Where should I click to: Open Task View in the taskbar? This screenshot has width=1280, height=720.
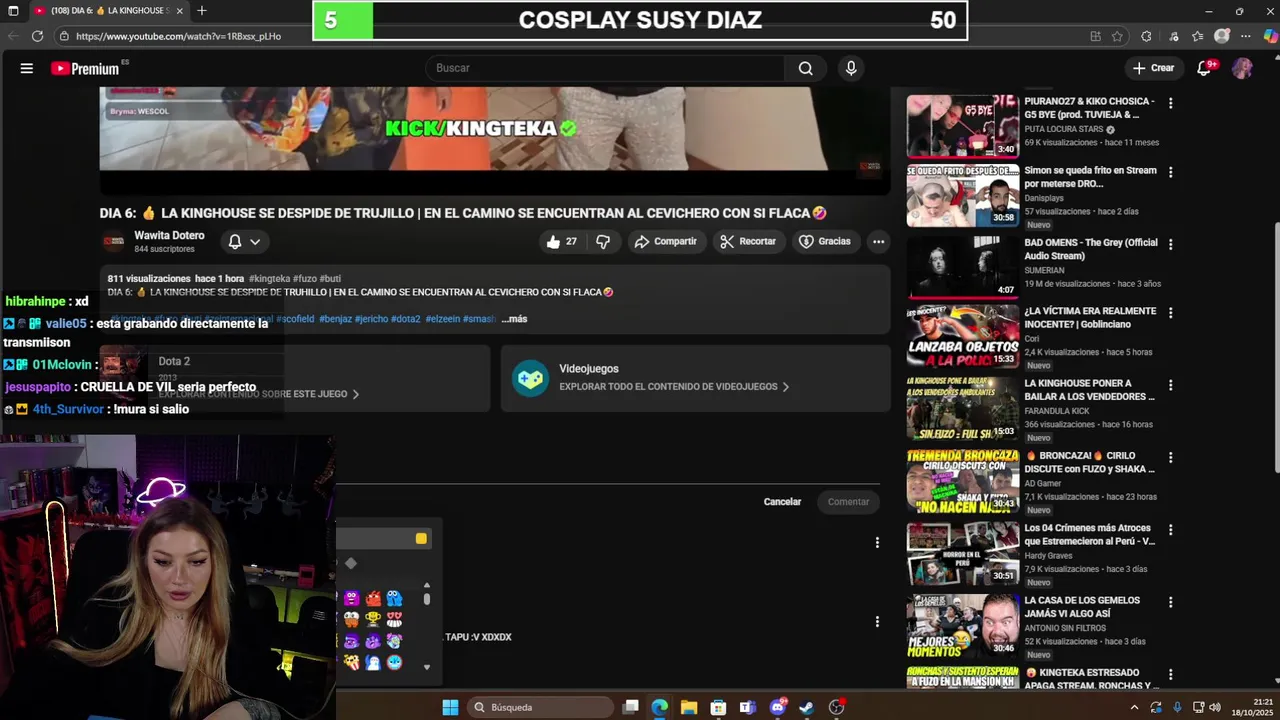click(x=630, y=707)
